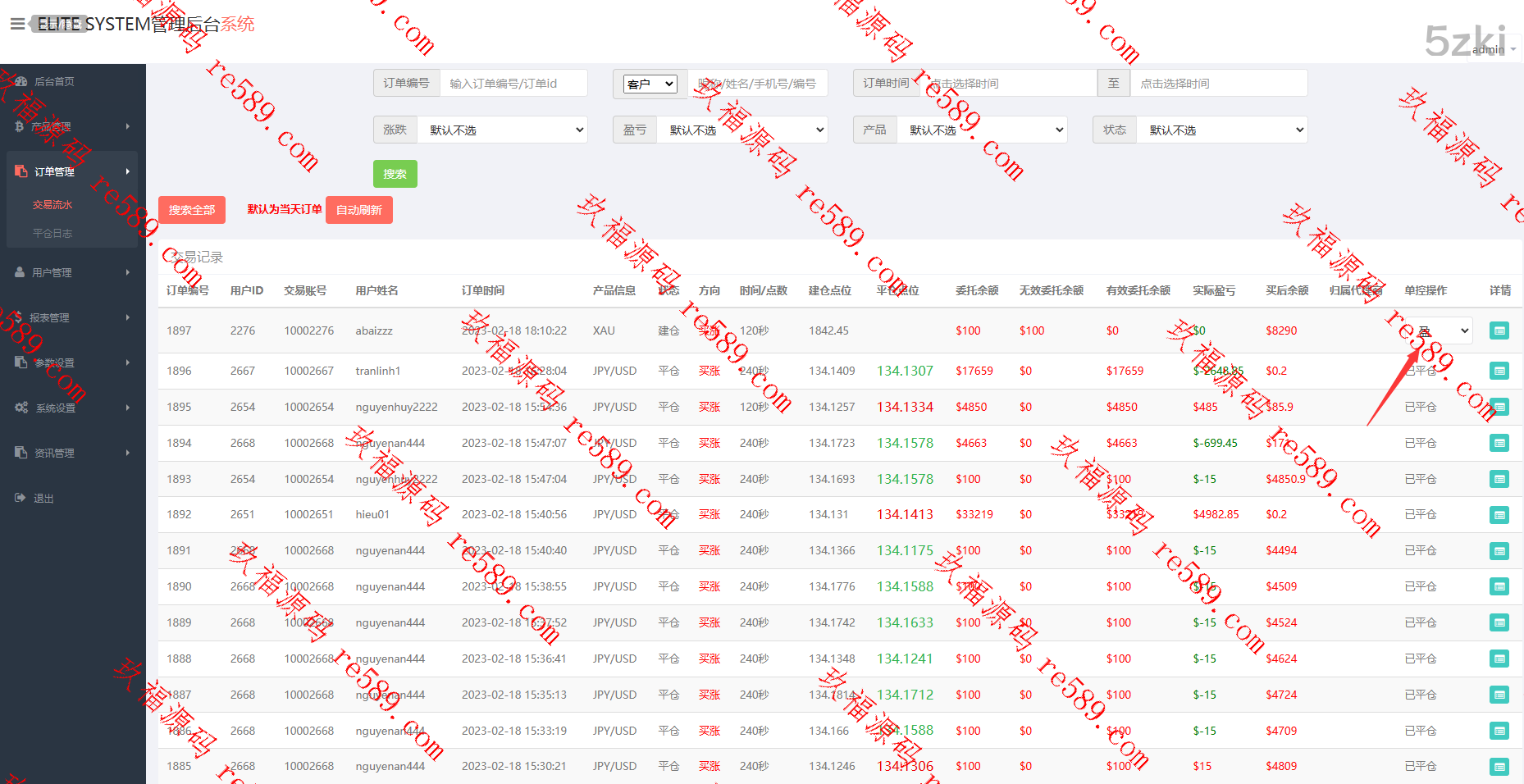This screenshot has height=784, width=1524.
Task: Open details icon for order 1894
Action: (x=1499, y=443)
